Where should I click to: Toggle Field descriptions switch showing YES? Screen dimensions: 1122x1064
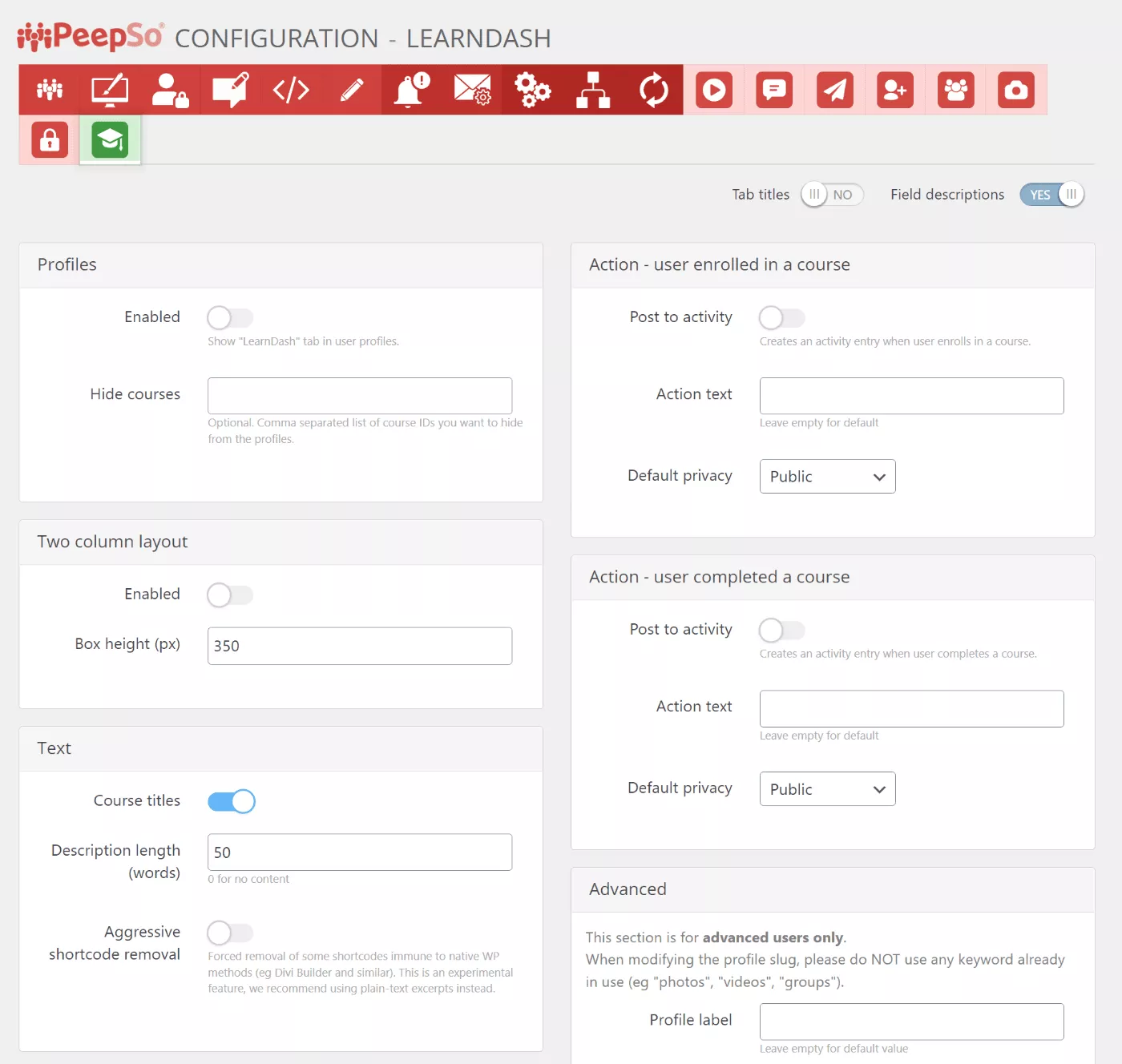1051,195
